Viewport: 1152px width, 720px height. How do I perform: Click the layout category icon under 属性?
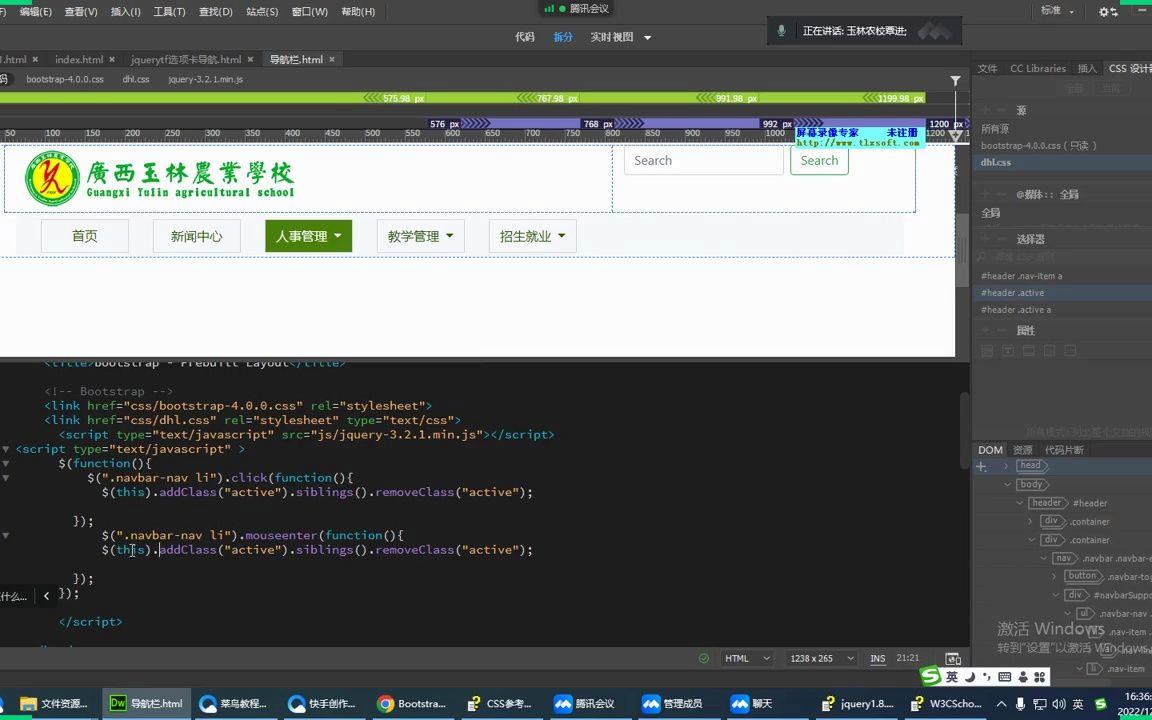tap(987, 351)
